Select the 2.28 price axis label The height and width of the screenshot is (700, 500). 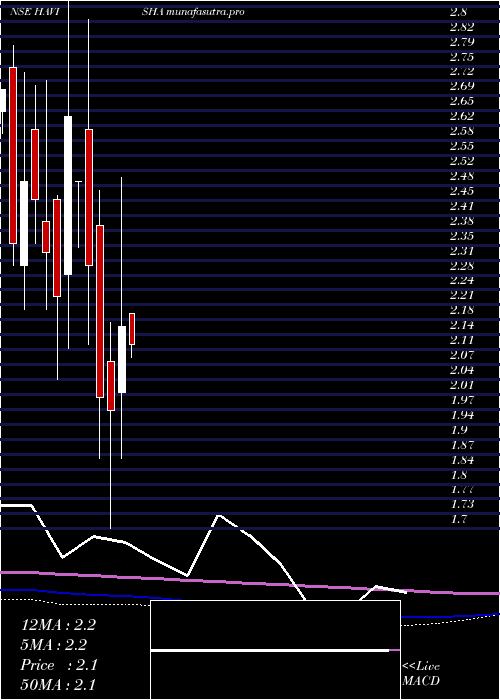coord(462,266)
